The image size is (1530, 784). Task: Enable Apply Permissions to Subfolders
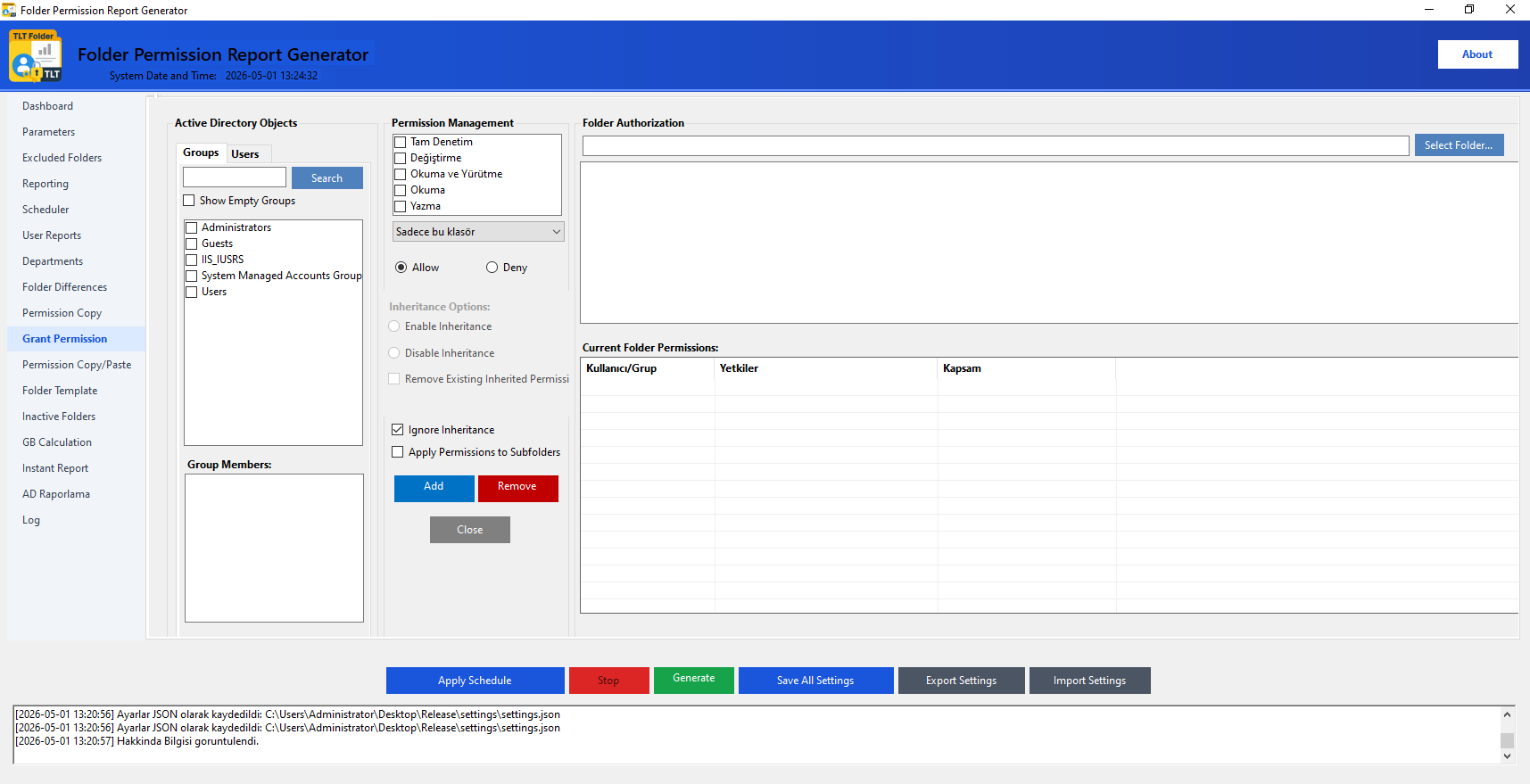(397, 452)
